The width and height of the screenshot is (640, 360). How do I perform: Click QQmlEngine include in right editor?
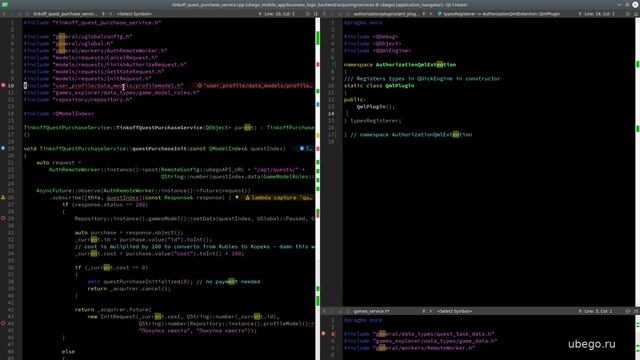378,51
